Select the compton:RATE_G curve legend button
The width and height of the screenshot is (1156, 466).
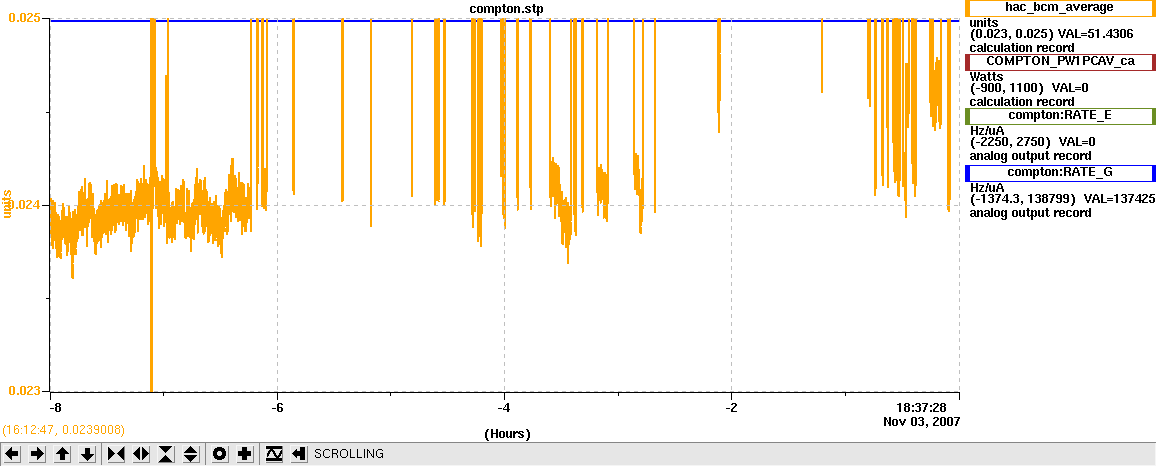(x=1059, y=173)
